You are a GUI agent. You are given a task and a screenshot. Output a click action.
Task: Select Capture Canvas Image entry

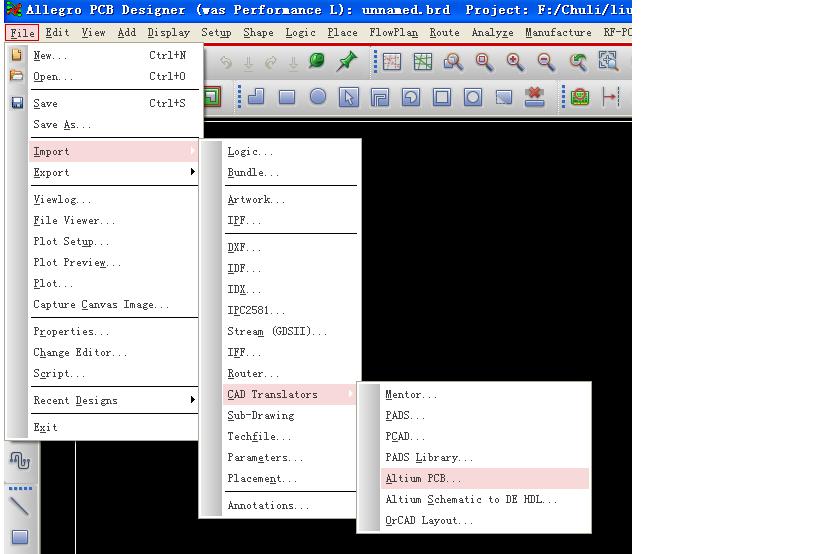pyautogui.click(x=115, y=304)
